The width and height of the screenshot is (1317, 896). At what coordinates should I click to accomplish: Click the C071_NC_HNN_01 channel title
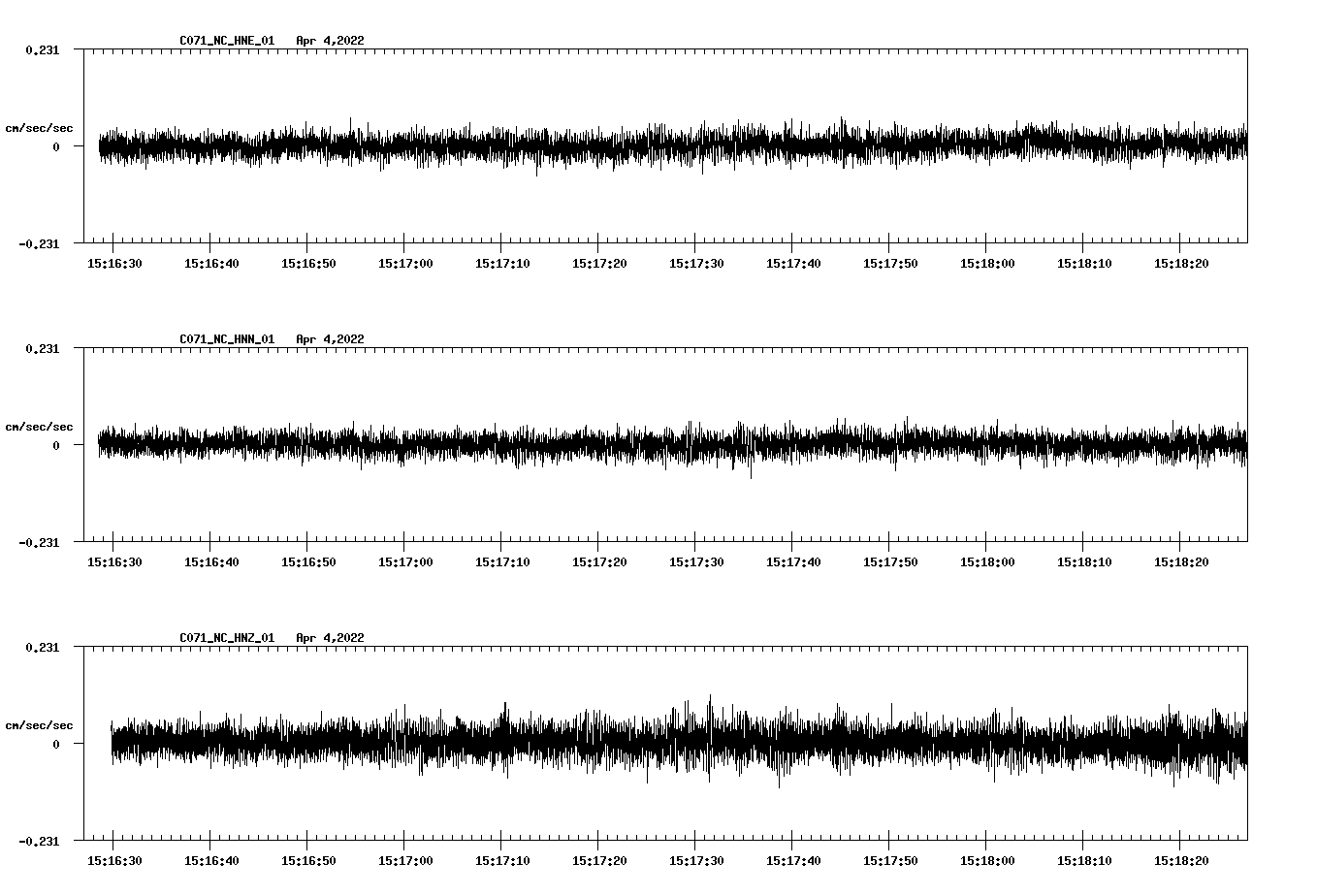227,339
